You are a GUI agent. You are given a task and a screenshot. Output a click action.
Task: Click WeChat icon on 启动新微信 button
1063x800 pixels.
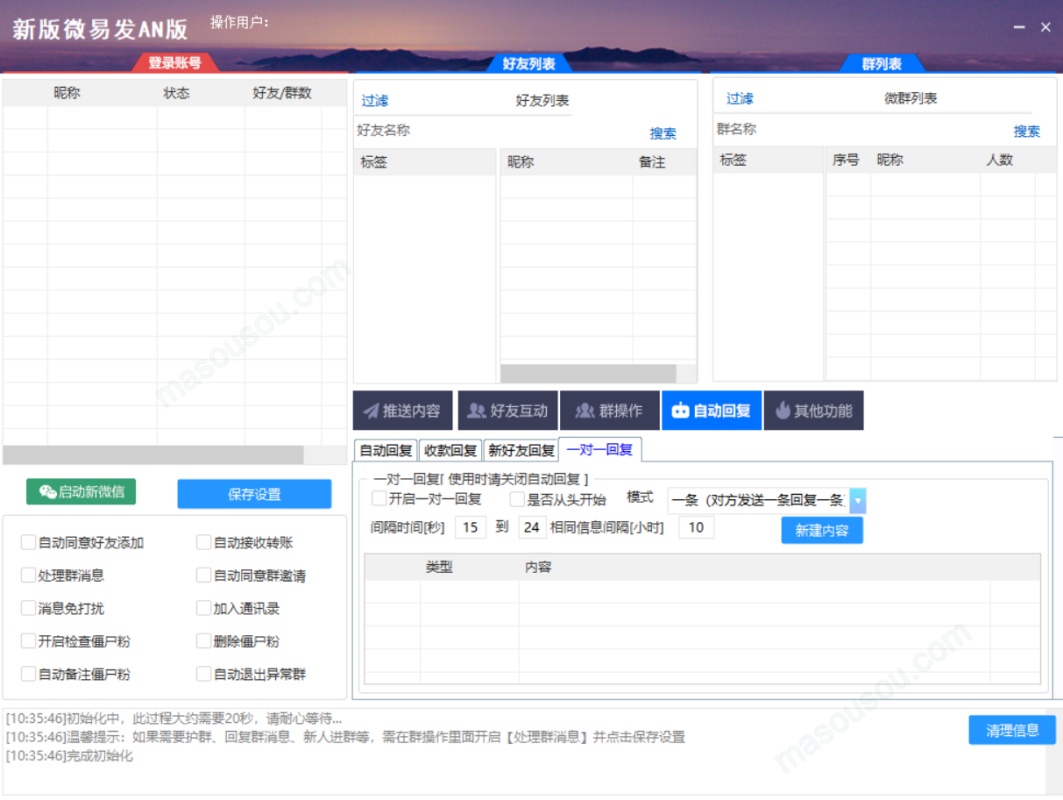point(47,492)
